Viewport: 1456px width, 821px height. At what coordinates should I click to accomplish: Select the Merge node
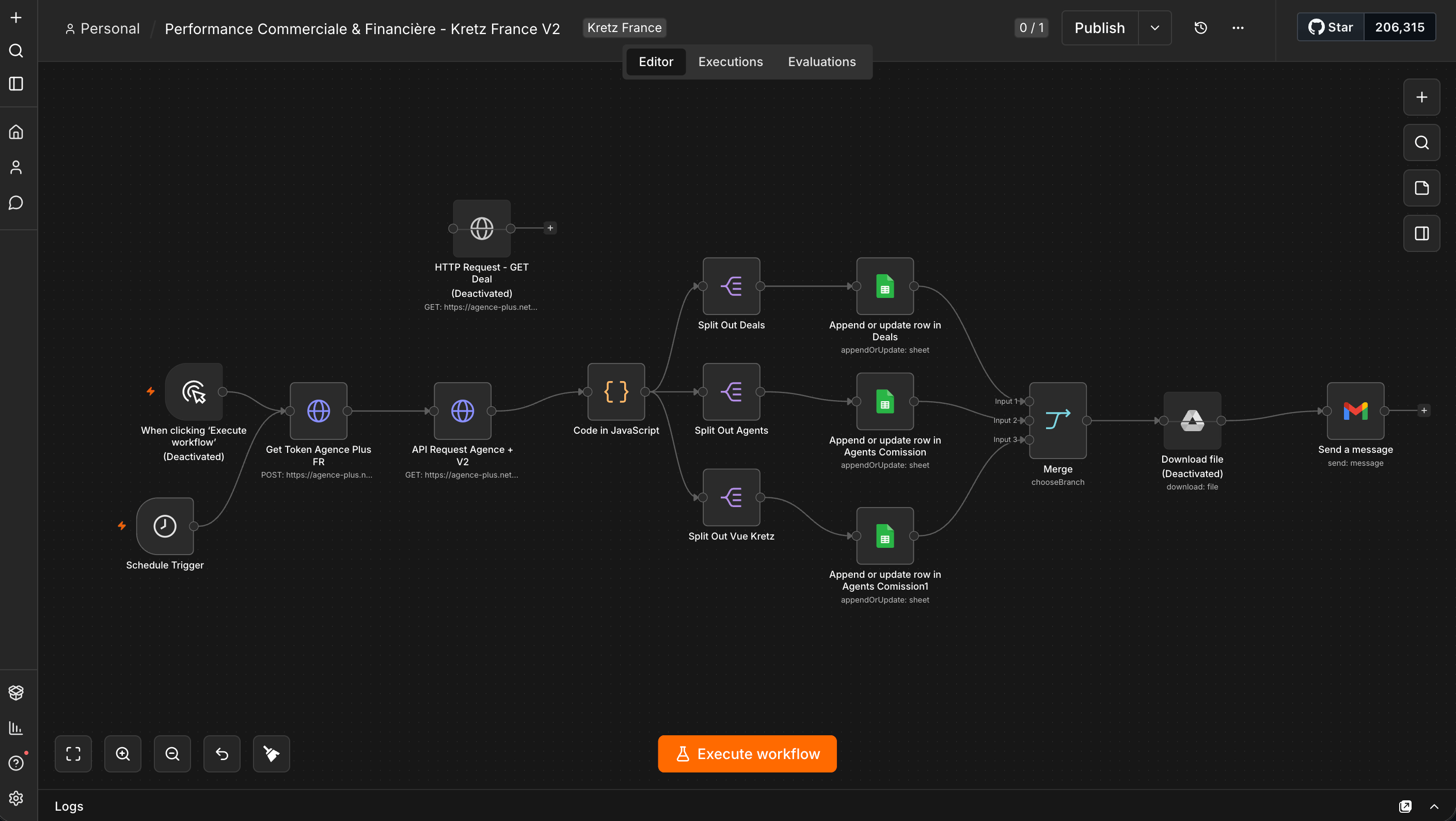pos(1058,421)
